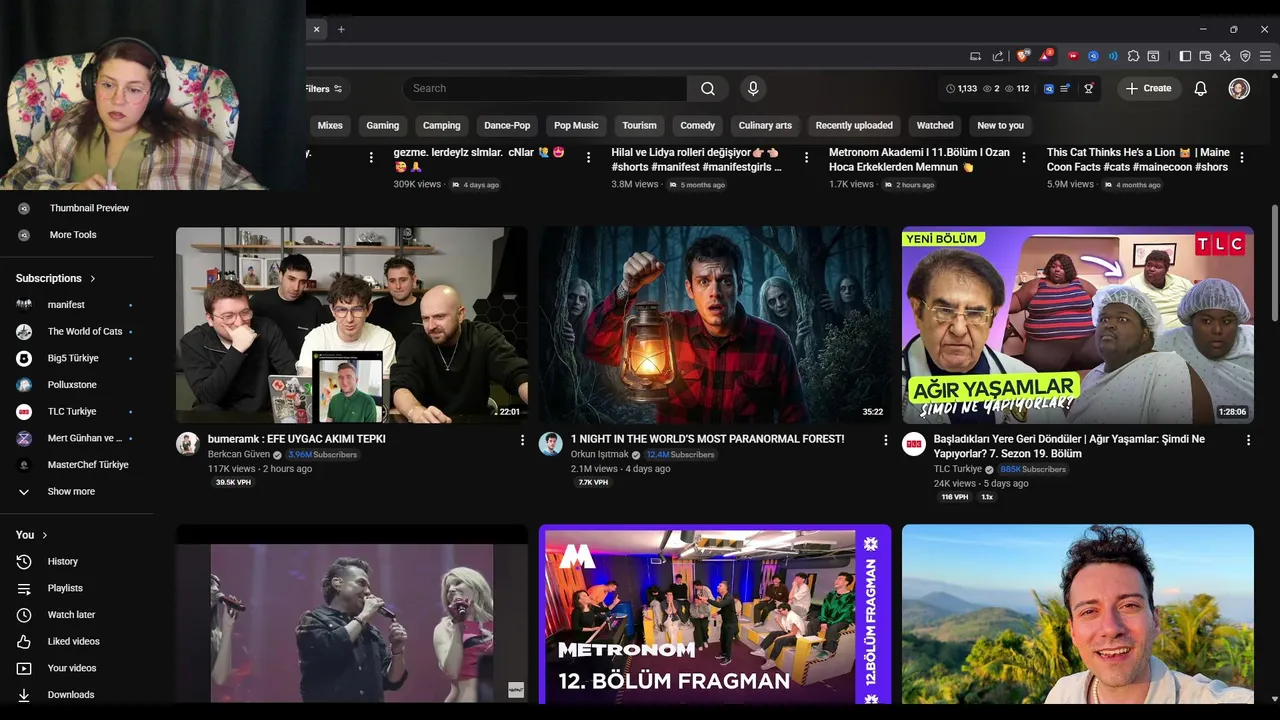The image size is (1280, 720).
Task: Click the Brave Rewards triangle icon
Action: point(1045,56)
